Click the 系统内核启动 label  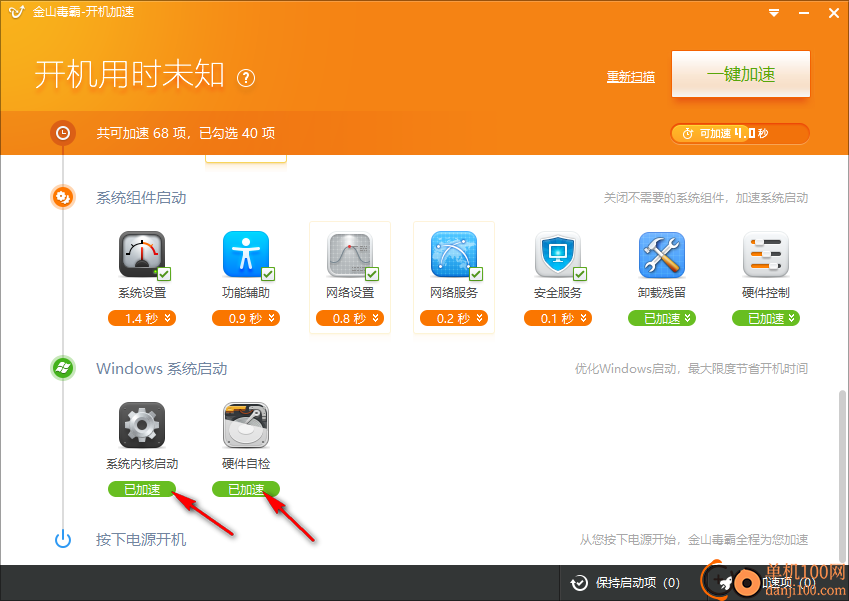[x=142, y=464]
